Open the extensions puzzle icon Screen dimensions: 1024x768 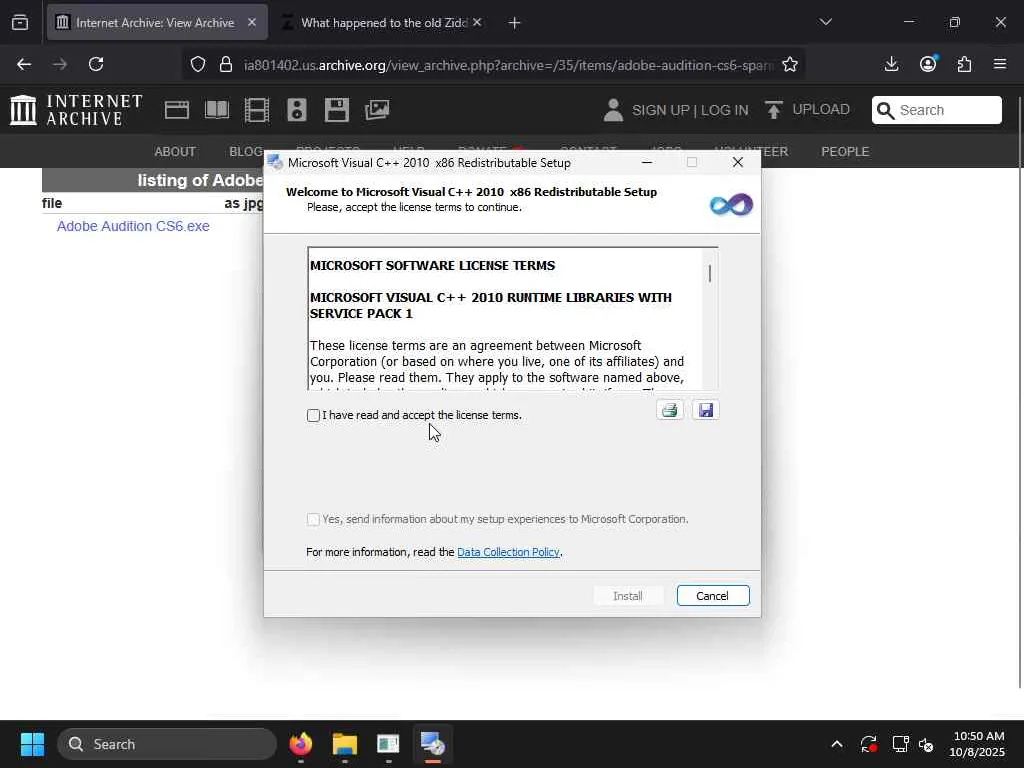click(964, 64)
